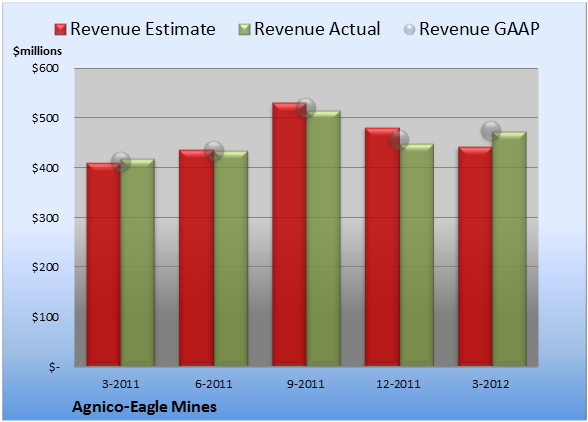The width and height of the screenshot is (588, 422).
Task: Select the green actual bar for 12-2011
Action: 417,255
